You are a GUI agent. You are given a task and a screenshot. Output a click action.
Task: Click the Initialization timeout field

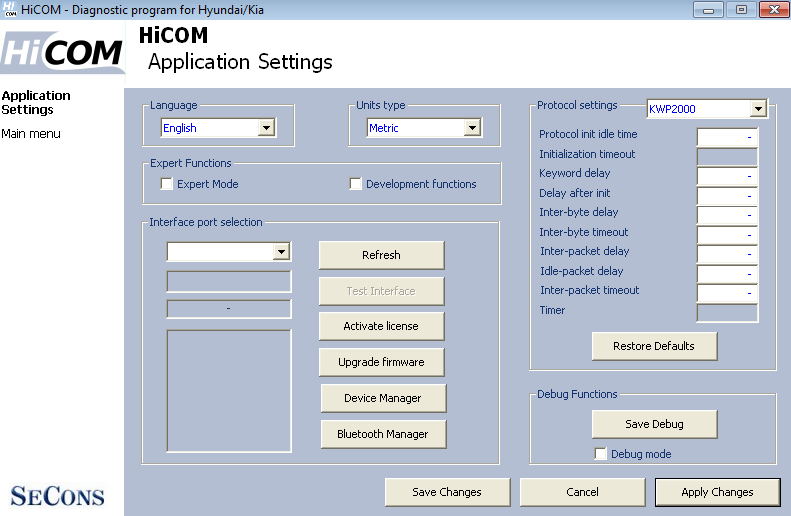727,156
